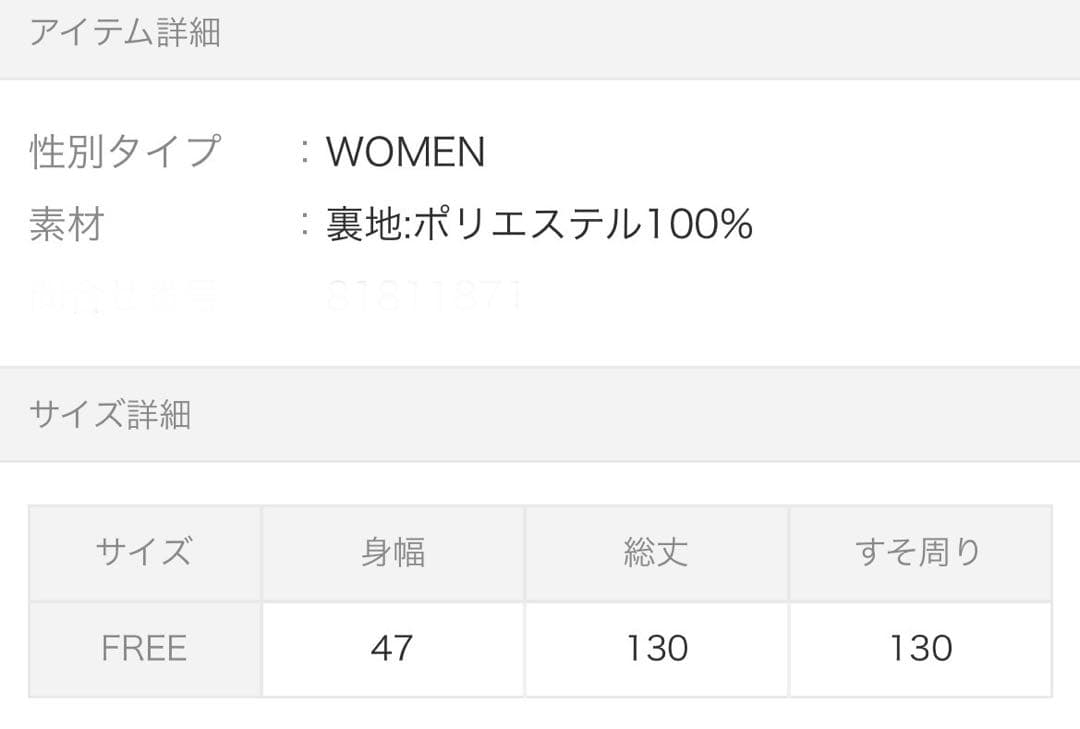Click the 身幅 column header

tap(393, 553)
